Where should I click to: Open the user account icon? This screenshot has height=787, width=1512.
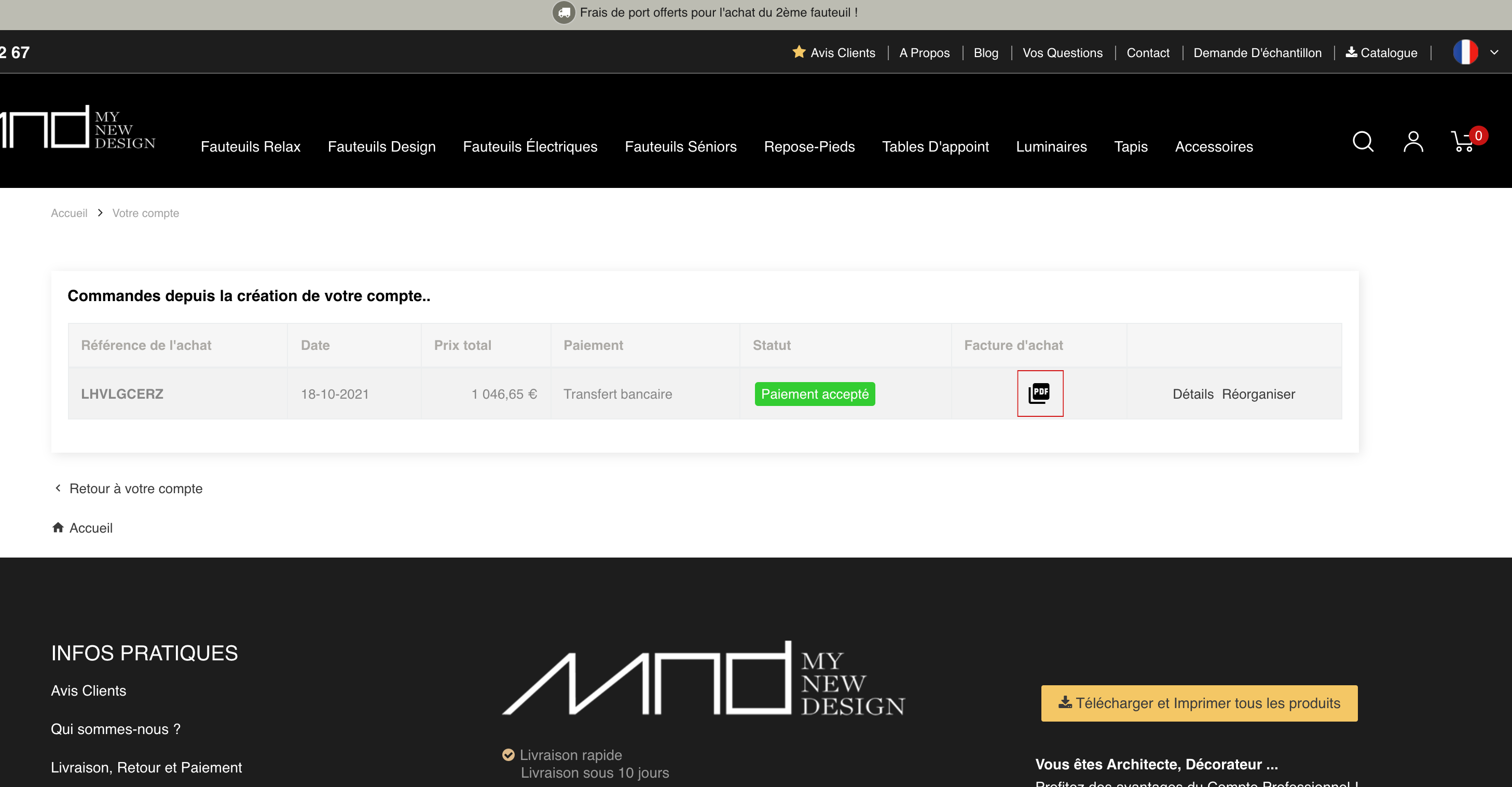(x=1413, y=142)
